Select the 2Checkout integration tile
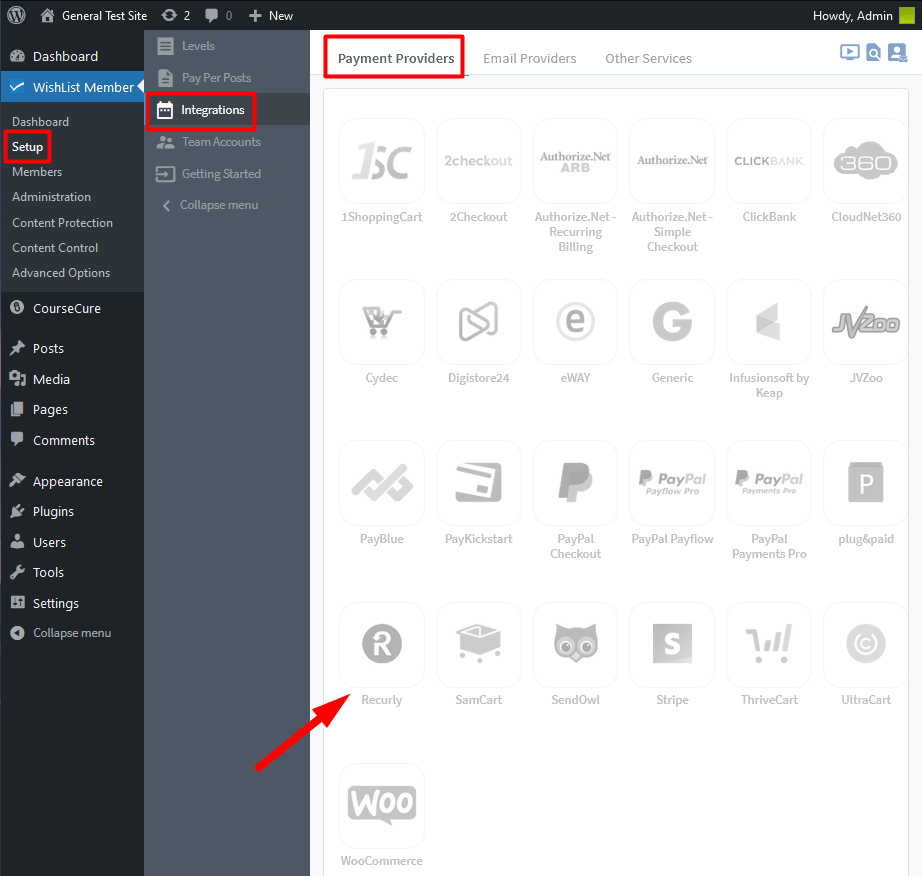 [479, 161]
